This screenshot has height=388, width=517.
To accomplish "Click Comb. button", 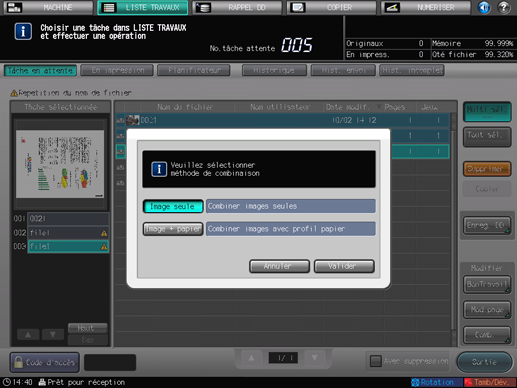I will click(x=487, y=335).
